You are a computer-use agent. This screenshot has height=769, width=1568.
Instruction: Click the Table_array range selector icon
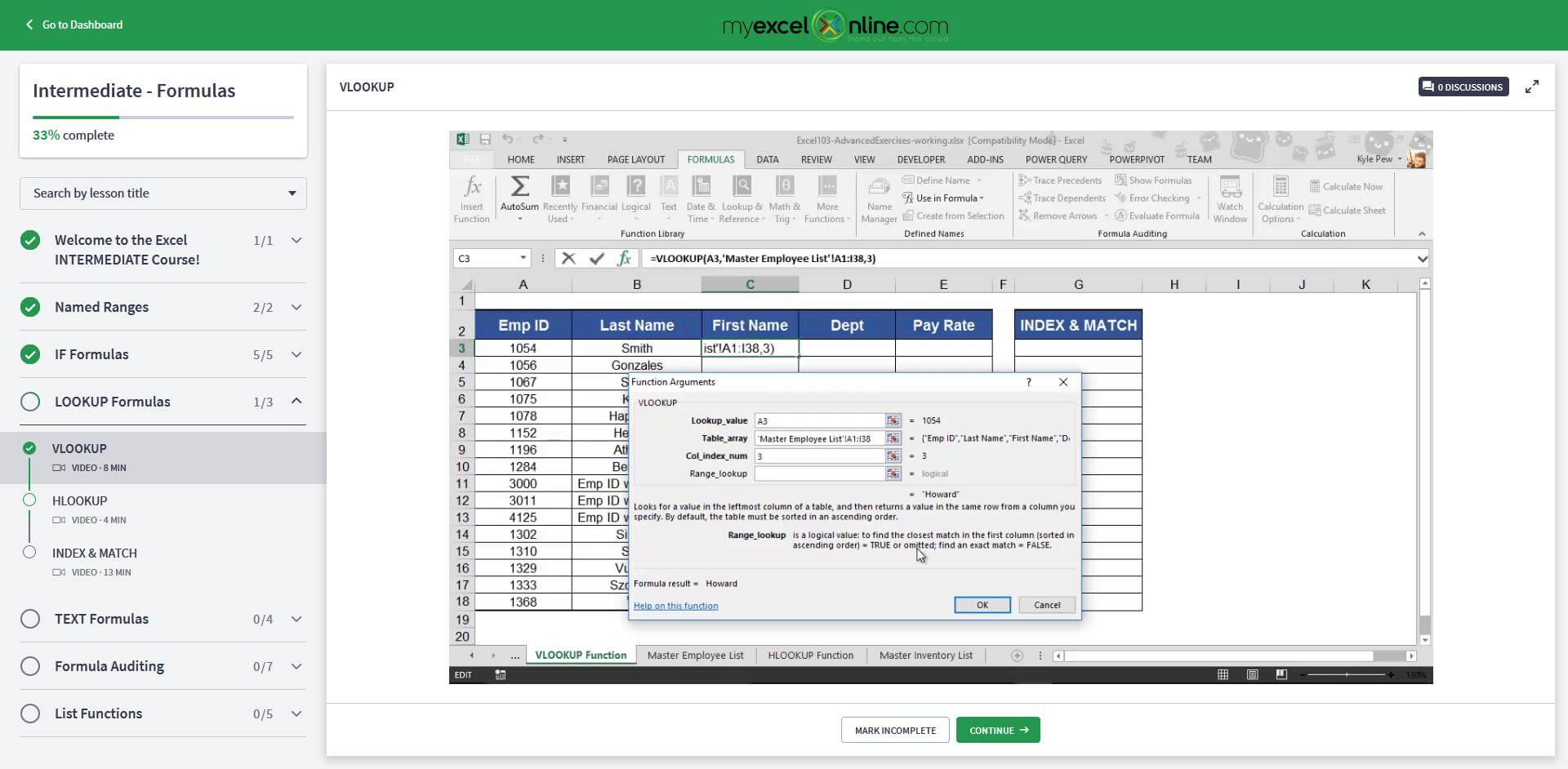click(893, 438)
